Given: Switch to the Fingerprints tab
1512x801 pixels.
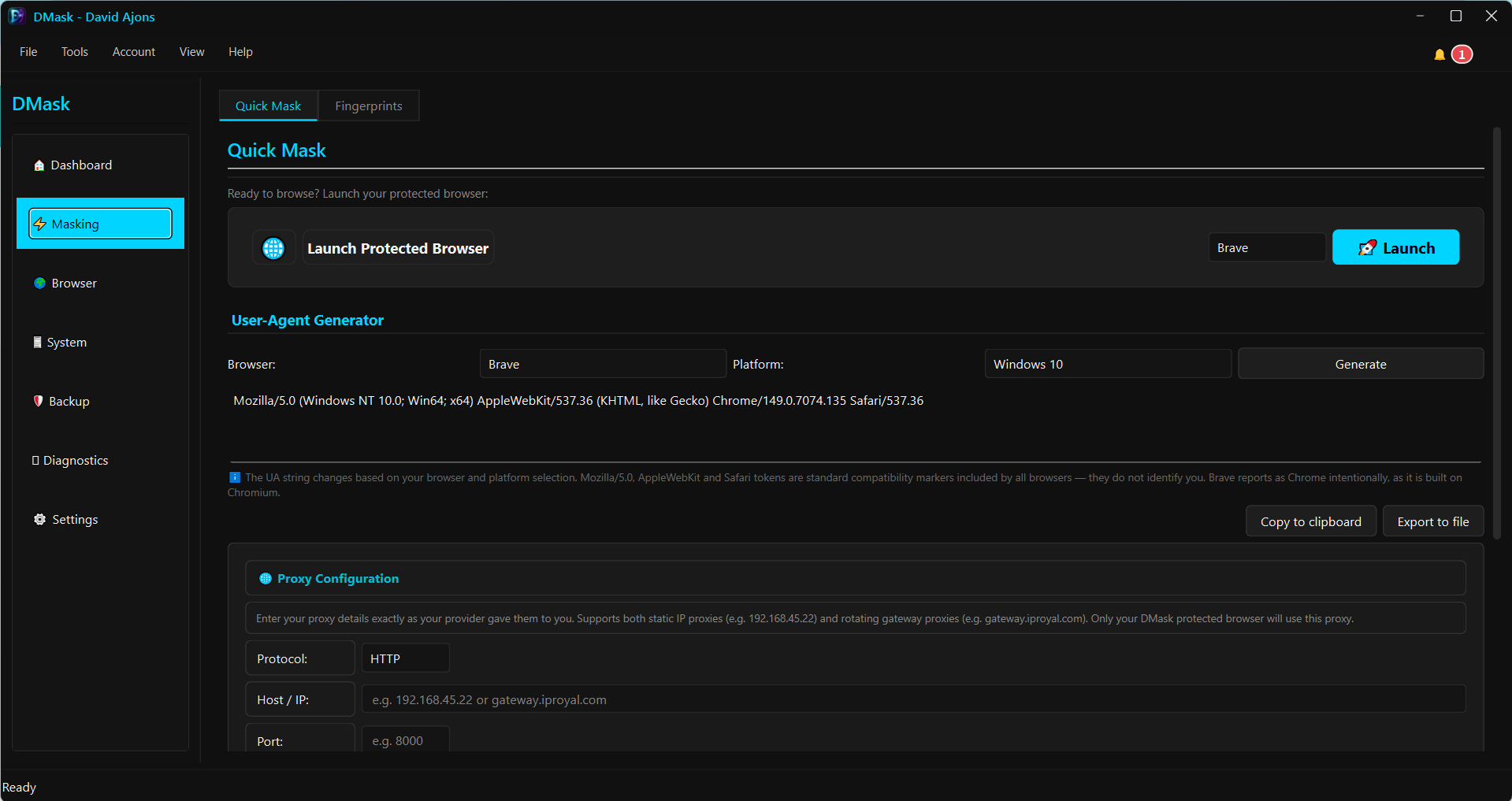Looking at the screenshot, I should point(369,106).
